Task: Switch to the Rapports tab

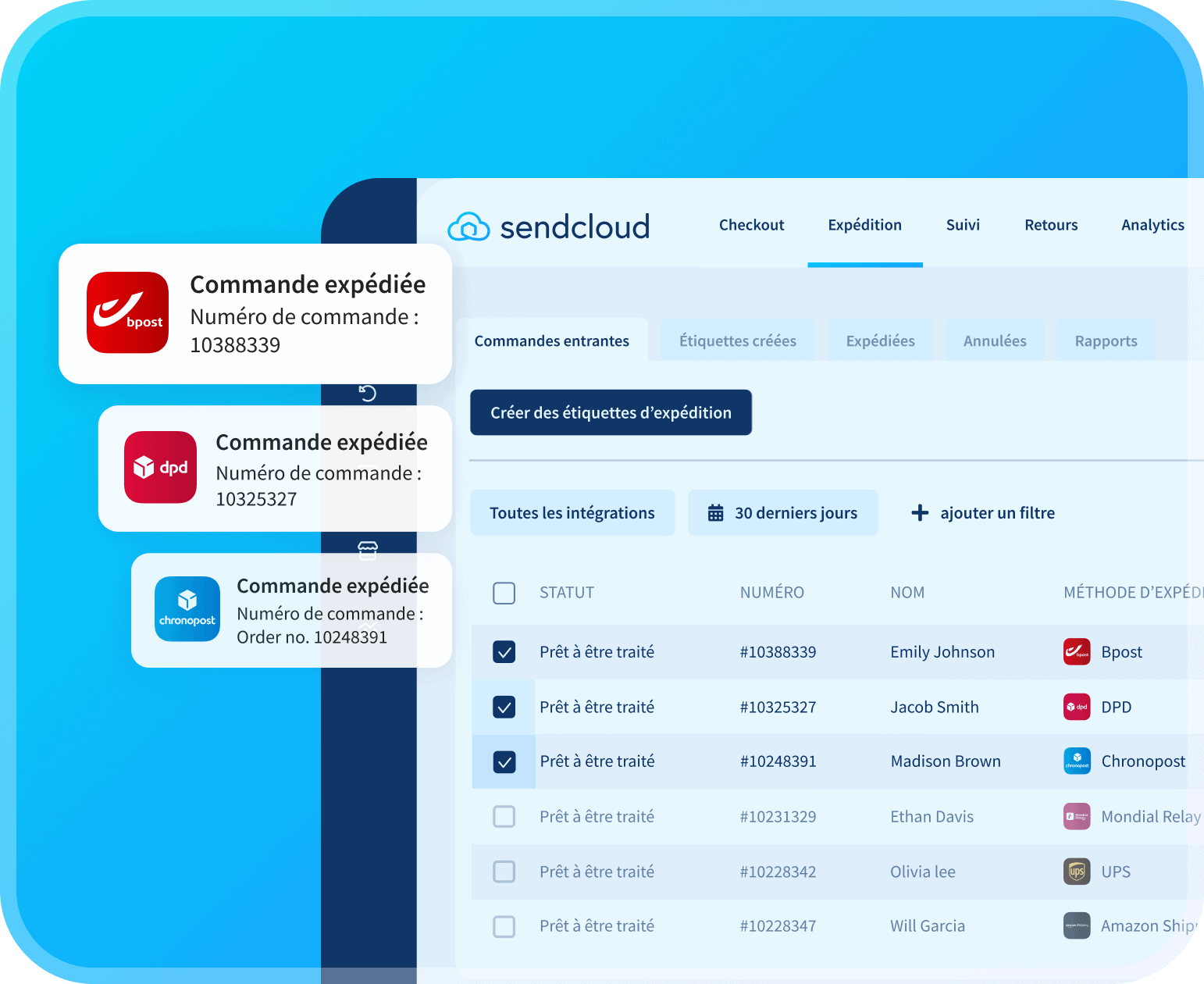Action: tap(1106, 340)
